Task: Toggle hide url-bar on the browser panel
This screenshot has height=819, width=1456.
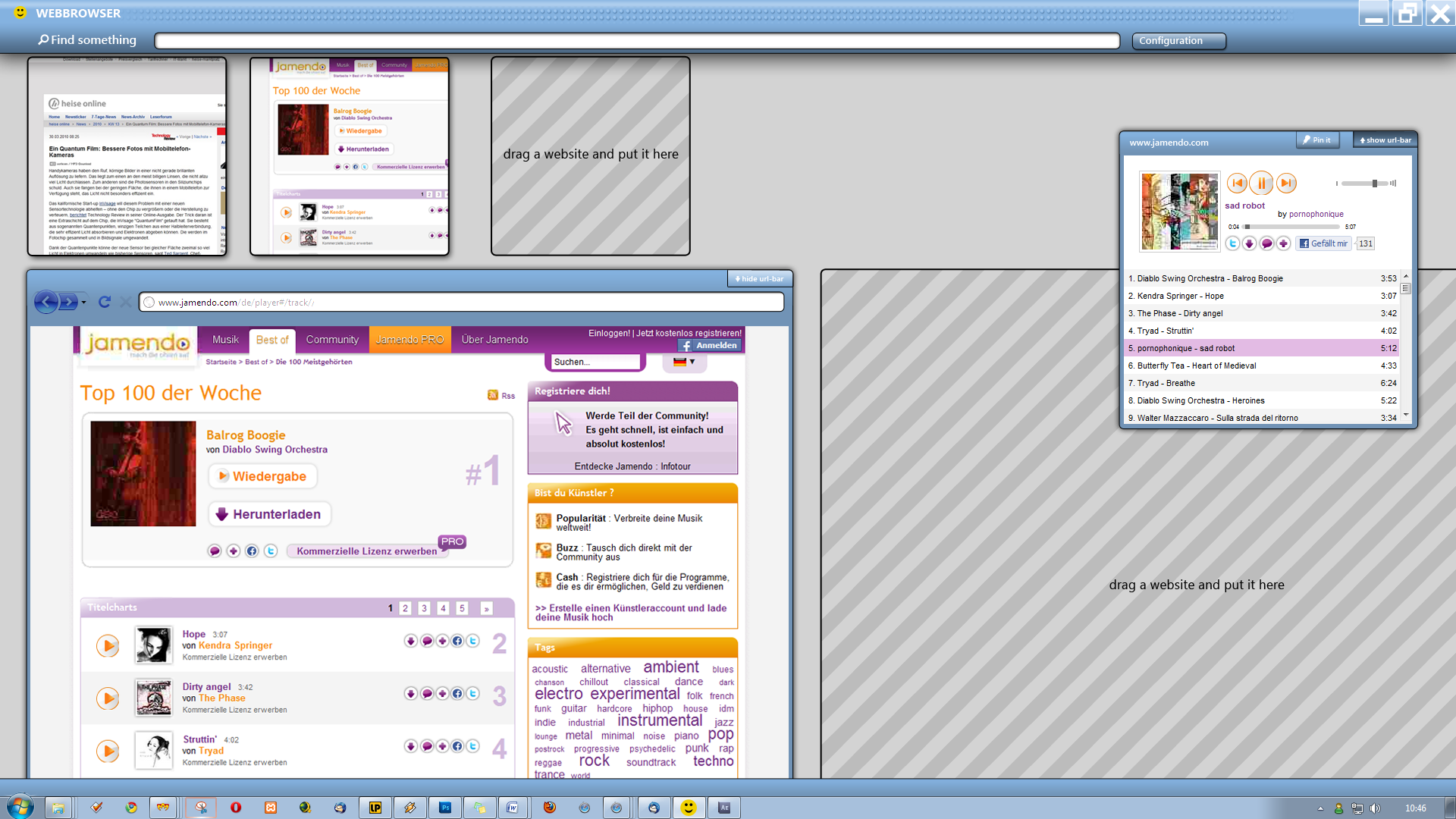Action: click(x=759, y=278)
